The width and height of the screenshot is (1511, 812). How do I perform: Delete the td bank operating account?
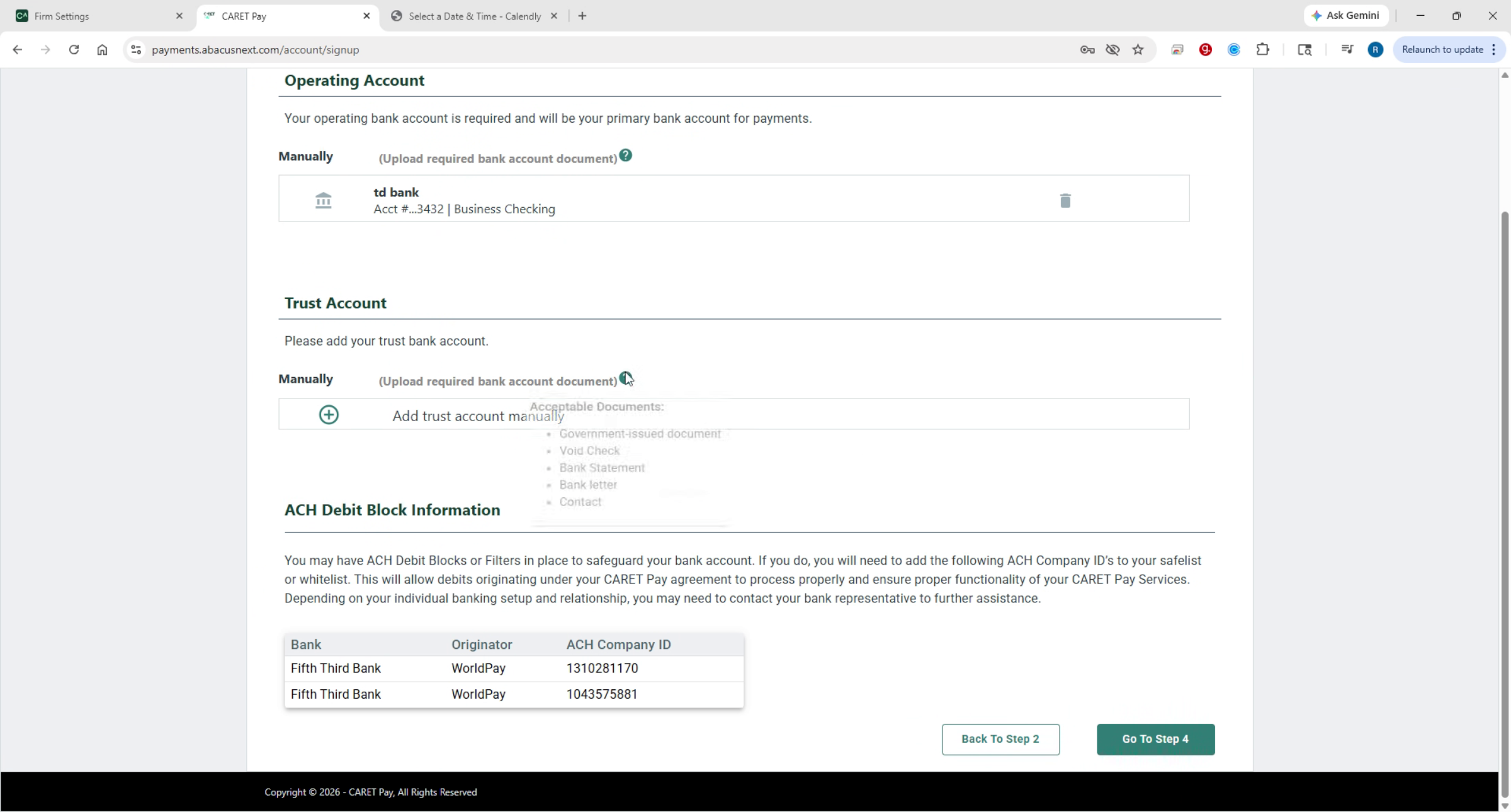[1065, 200]
